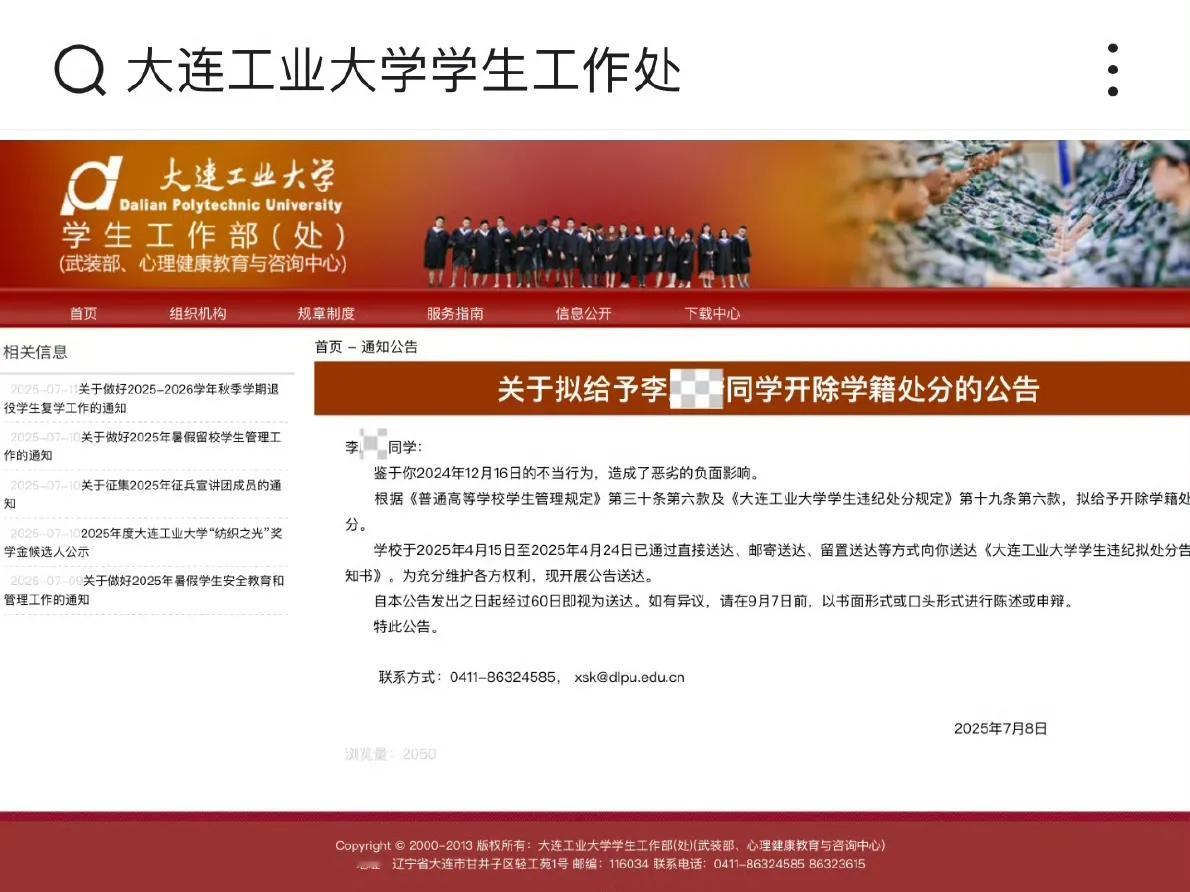1190x892 pixels.
Task: Click the 学生工作部（处） banner heading
Action: tap(203, 236)
